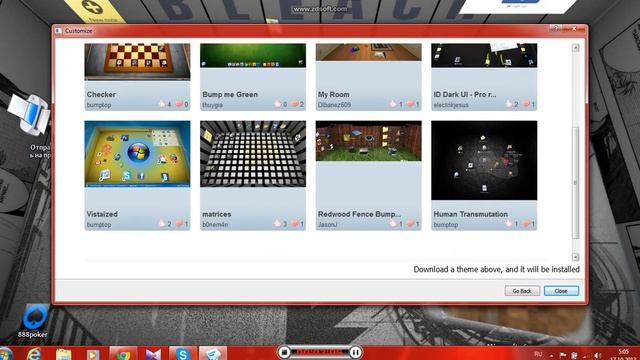Click author name 'Dibanez609'
640x360 pixels.
[x=334, y=105]
